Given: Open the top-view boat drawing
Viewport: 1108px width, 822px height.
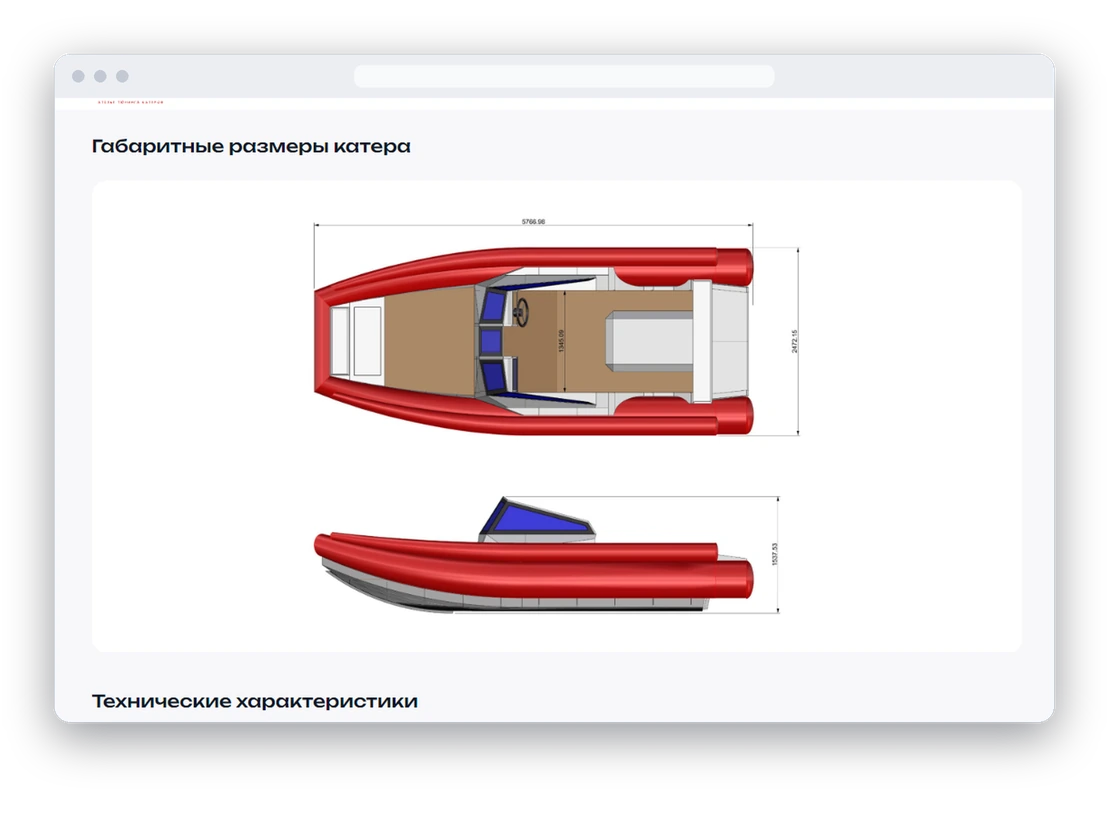Looking at the screenshot, I should pos(556,329).
